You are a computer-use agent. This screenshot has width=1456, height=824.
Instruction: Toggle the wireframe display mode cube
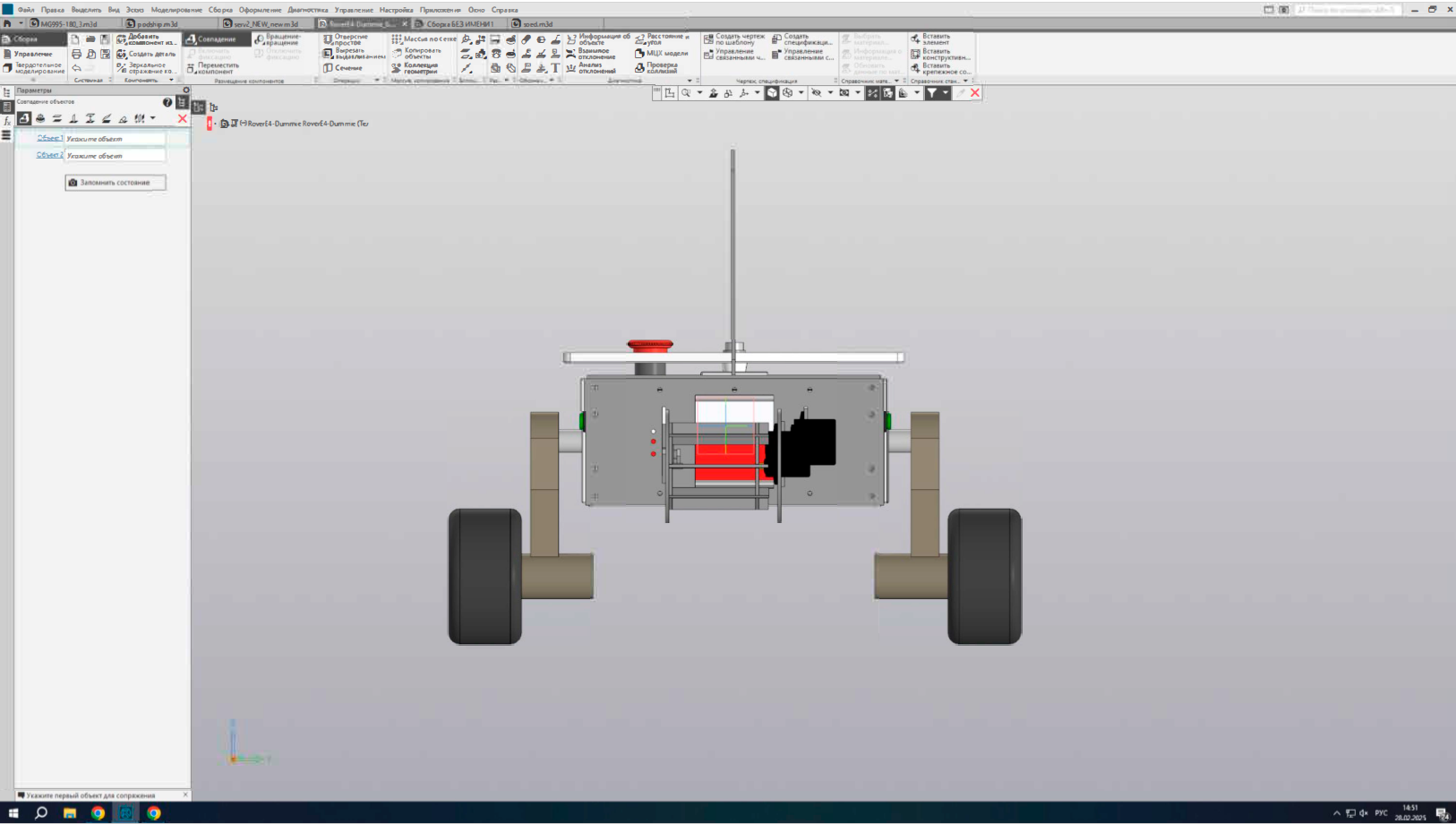788,93
